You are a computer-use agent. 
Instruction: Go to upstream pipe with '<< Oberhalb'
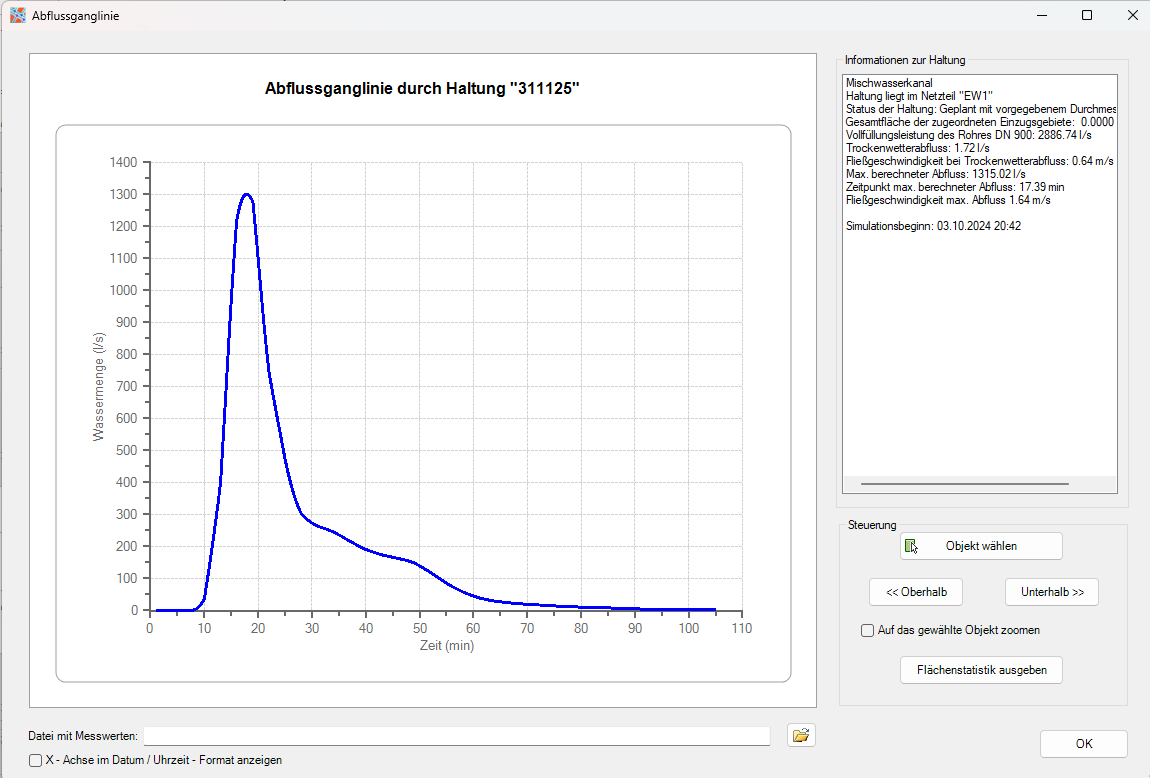[916, 592]
